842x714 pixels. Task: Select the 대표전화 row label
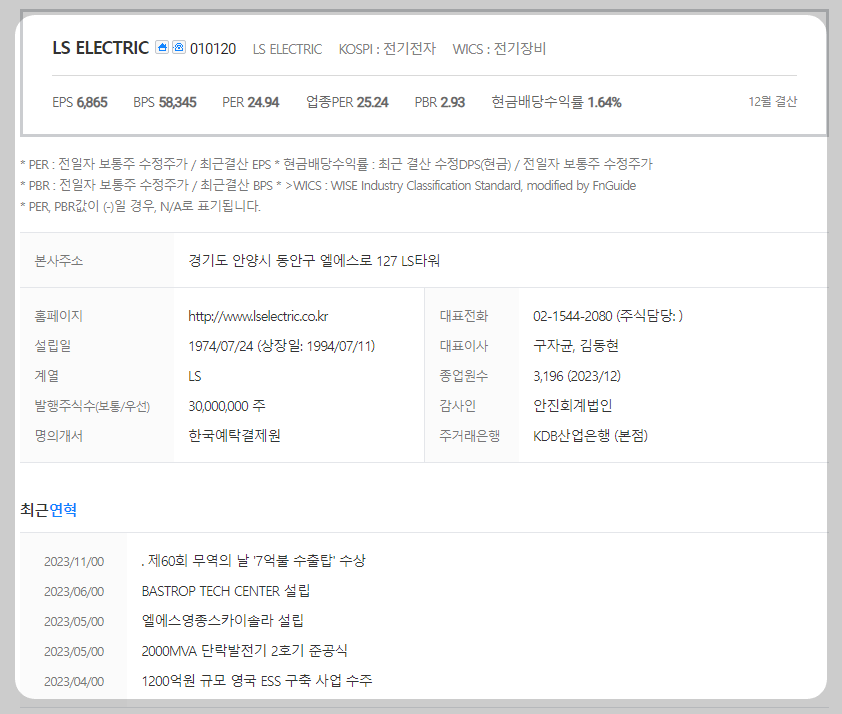pos(464,316)
